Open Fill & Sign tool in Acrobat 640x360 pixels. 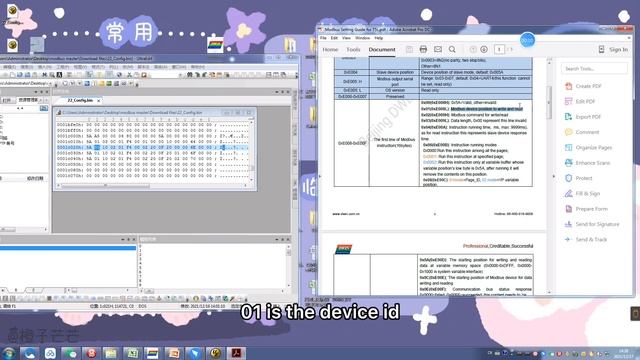(x=582, y=193)
